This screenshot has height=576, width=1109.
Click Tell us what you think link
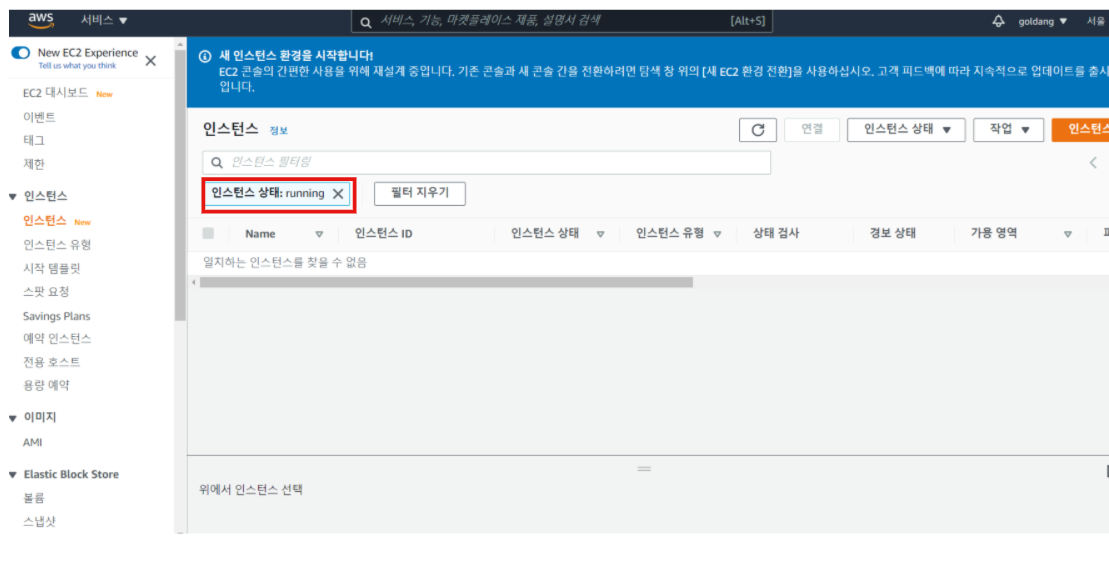(77, 66)
